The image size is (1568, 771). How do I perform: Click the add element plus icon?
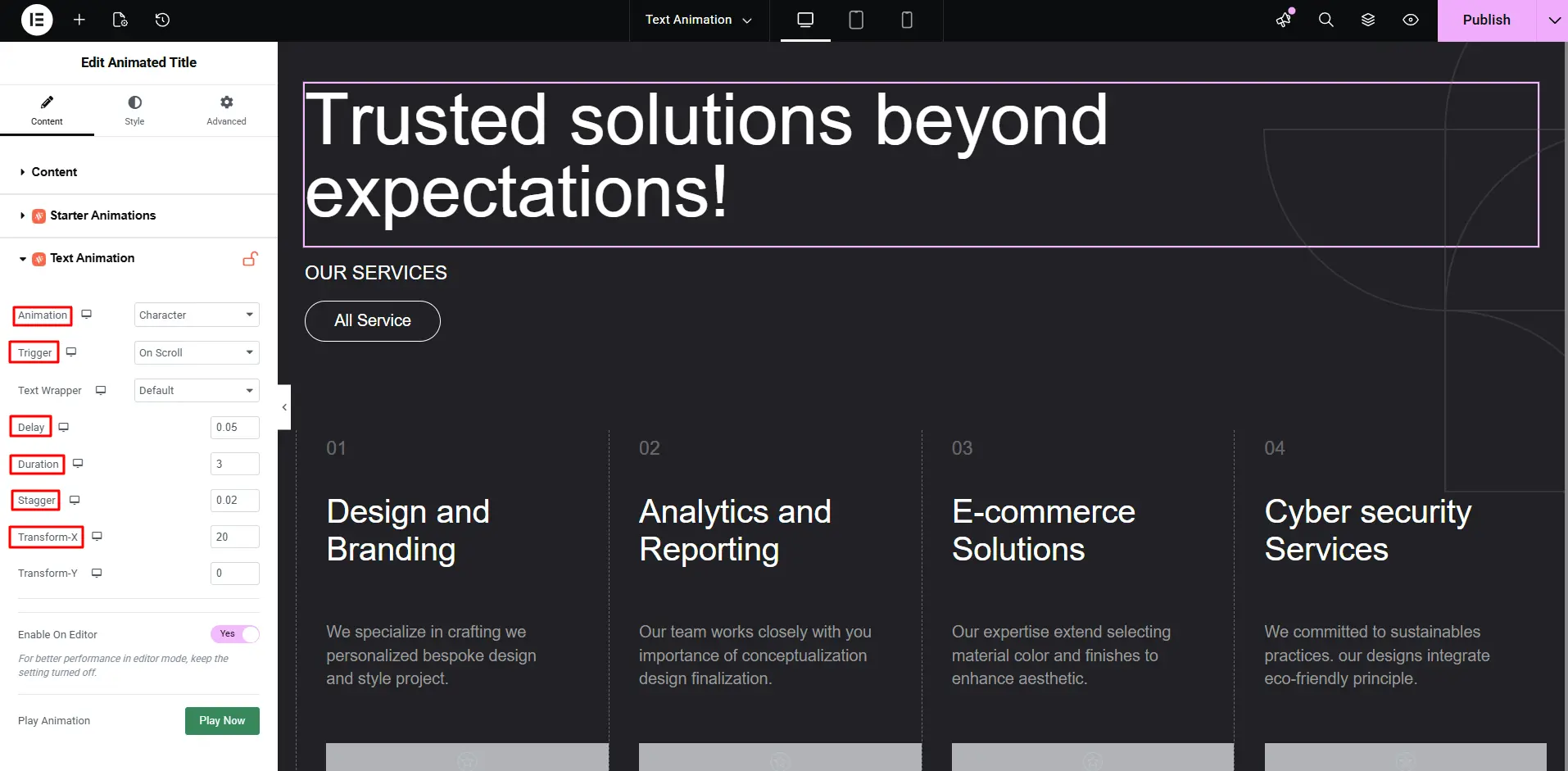coord(79,20)
